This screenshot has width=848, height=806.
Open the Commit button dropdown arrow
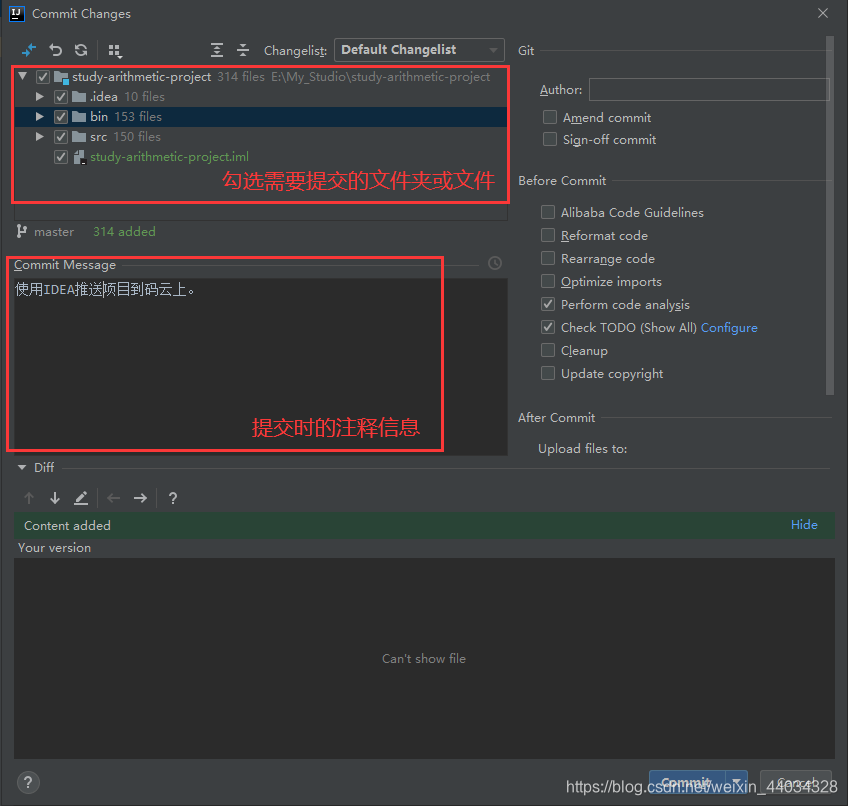point(737,782)
